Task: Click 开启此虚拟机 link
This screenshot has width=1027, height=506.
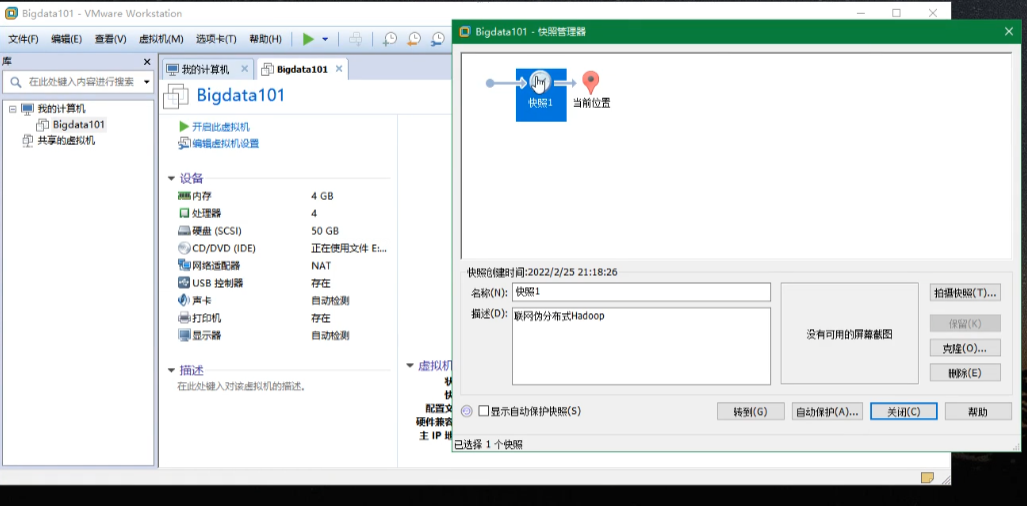Action: (x=221, y=127)
